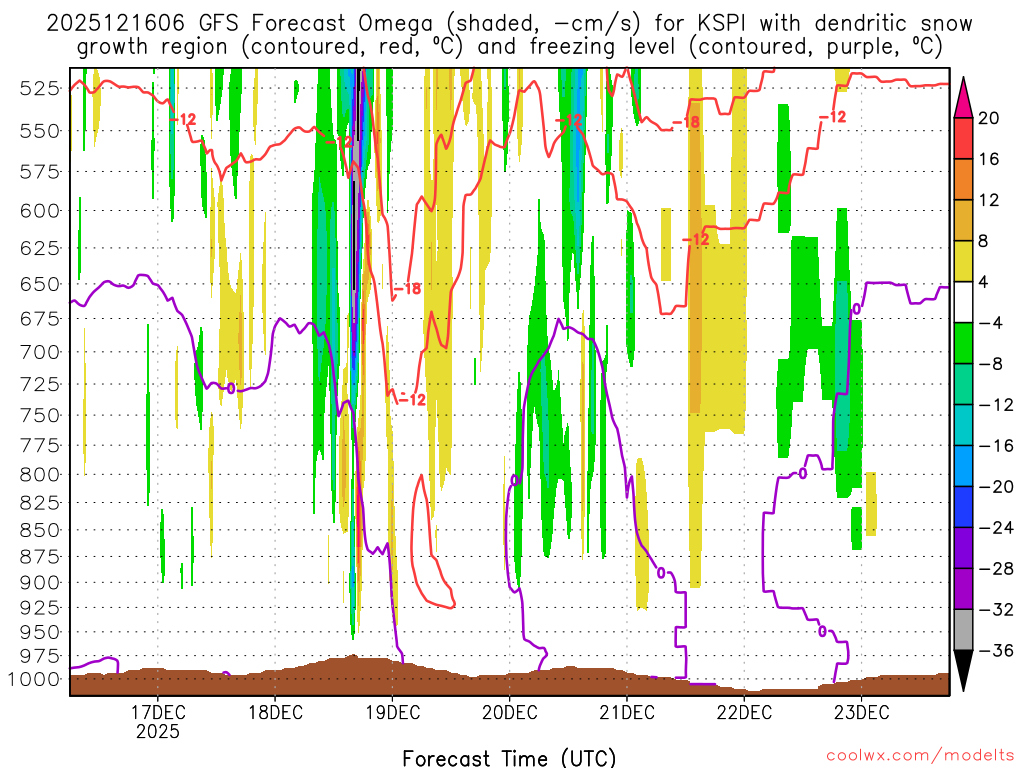Viewport: 1024px width, 768px height.
Task: Select the gray swatch in the colorbar
Action: tap(964, 630)
